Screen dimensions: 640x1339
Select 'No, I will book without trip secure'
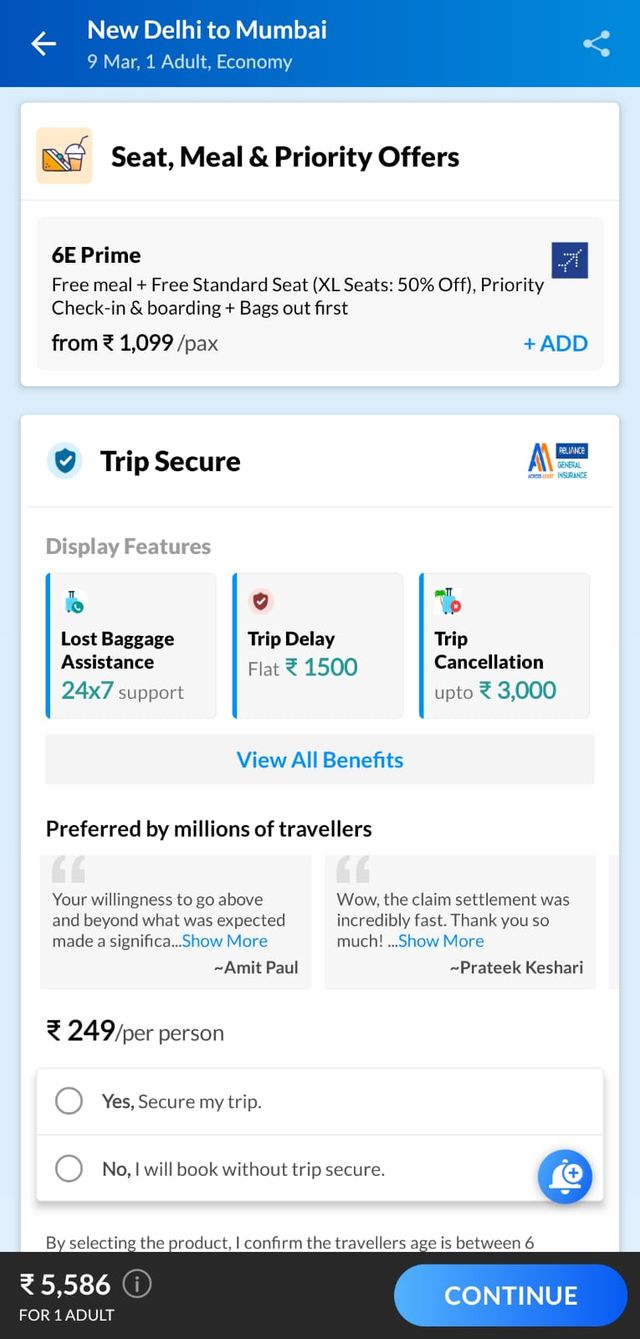pos(69,1168)
